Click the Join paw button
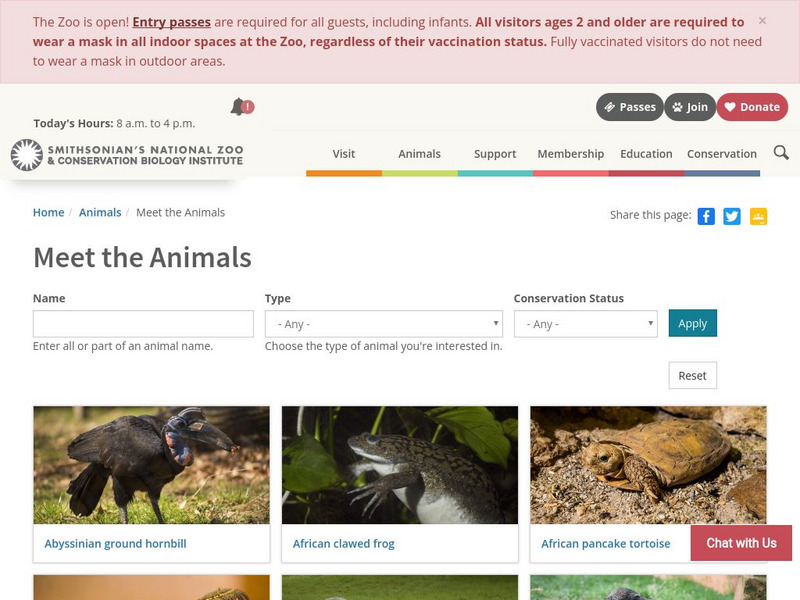Viewport: 800px width, 600px height. [x=690, y=107]
